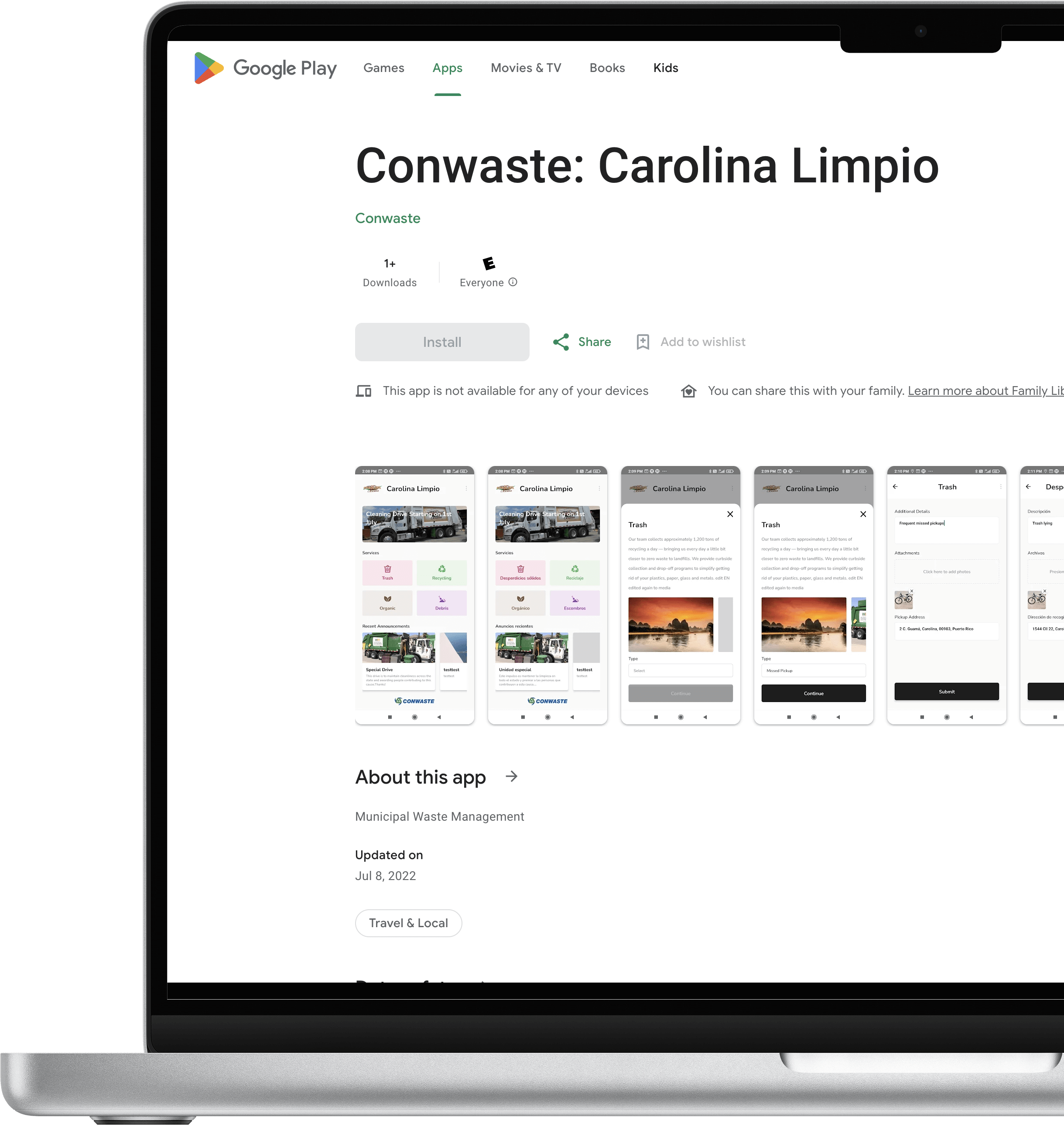Click the E content rating badge

click(488, 263)
